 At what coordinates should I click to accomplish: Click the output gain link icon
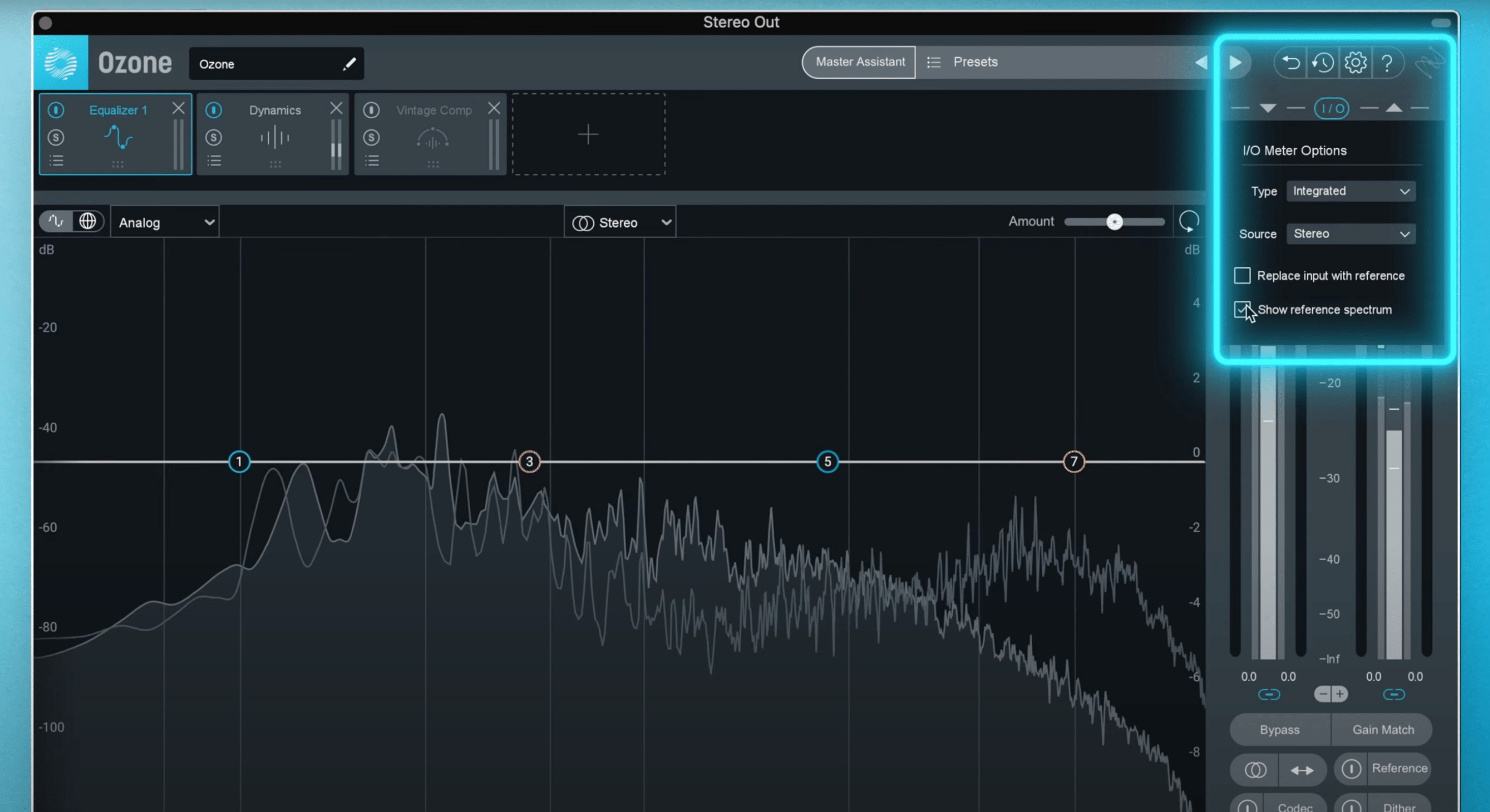(x=1393, y=694)
